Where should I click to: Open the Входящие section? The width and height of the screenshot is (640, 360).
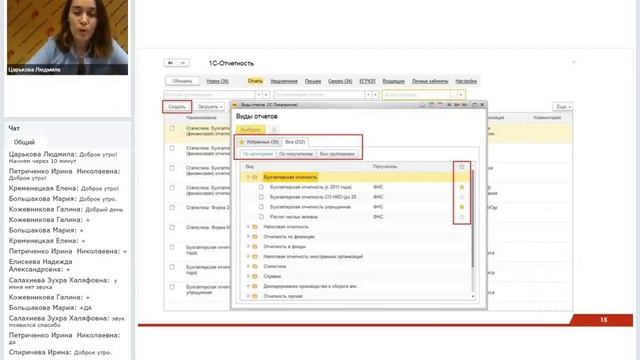pyautogui.click(x=393, y=81)
